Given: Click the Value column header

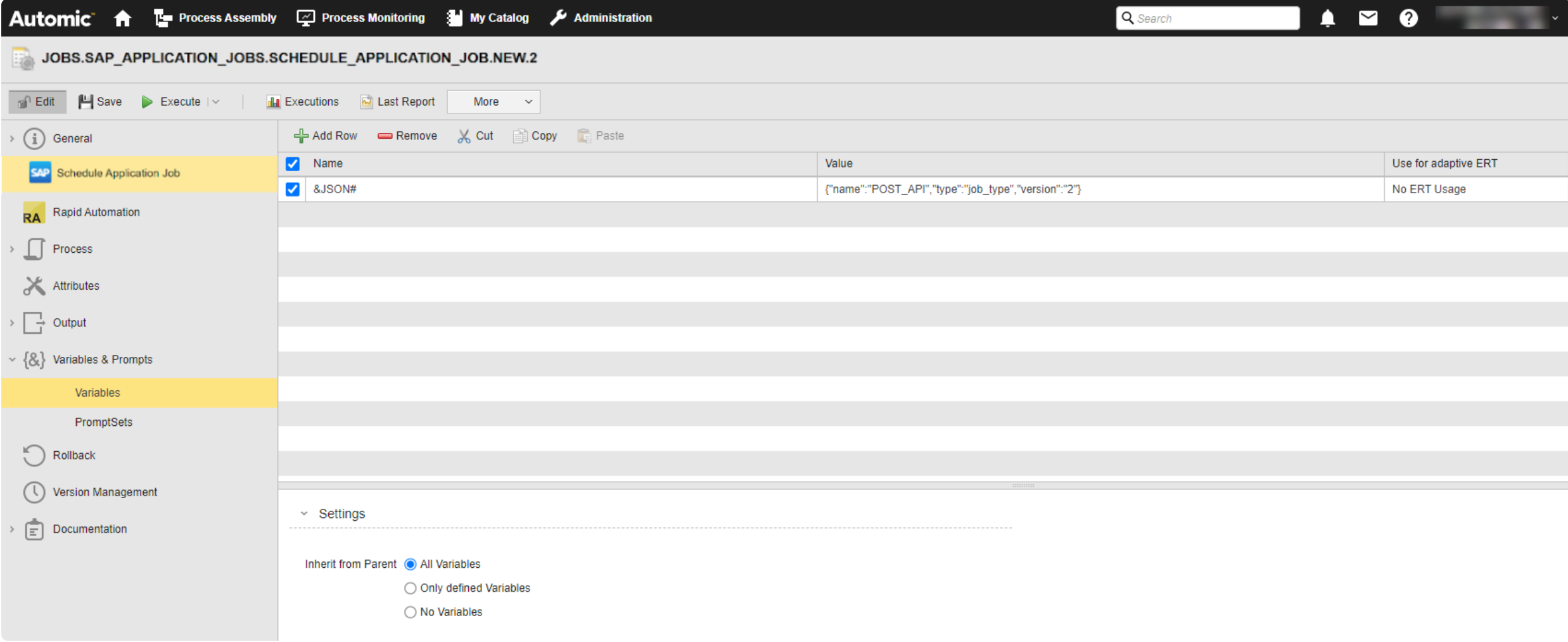Looking at the screenshot, I should pos(1100,164).
